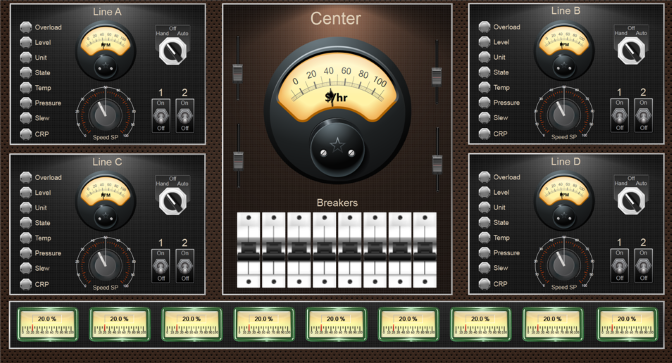Toggle Line C switch 2
This screenshot has width=672, height=363.
point(185,266)
